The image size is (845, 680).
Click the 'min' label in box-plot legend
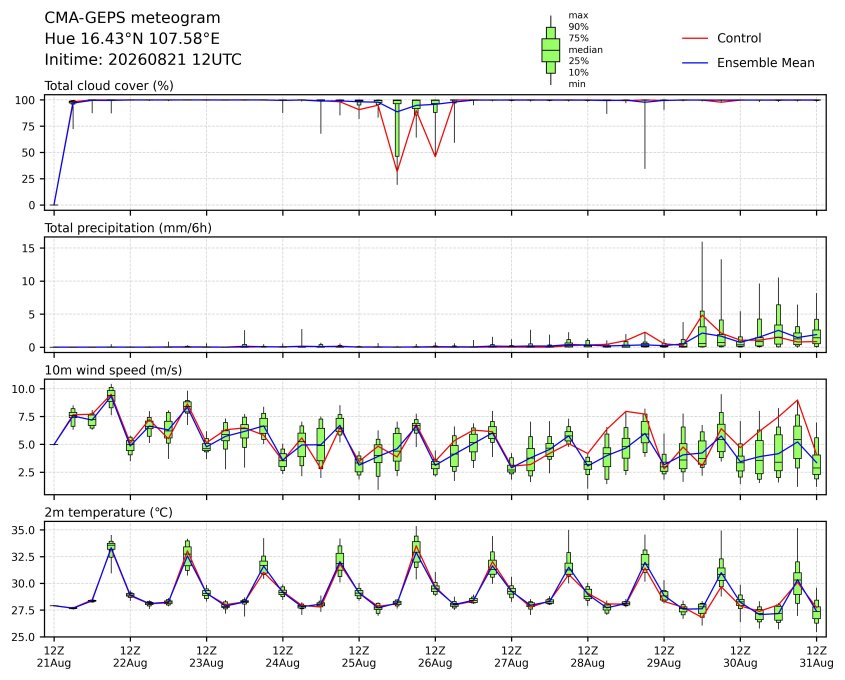coord(577,84)
